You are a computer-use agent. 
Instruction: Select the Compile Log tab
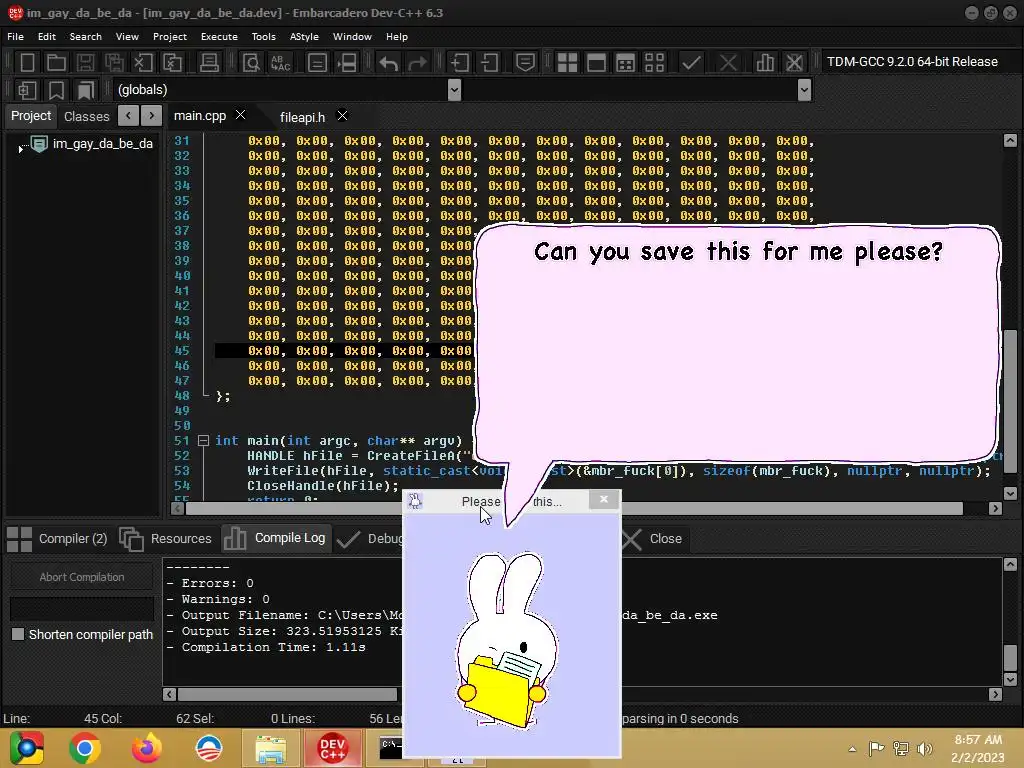coord(276,538)
